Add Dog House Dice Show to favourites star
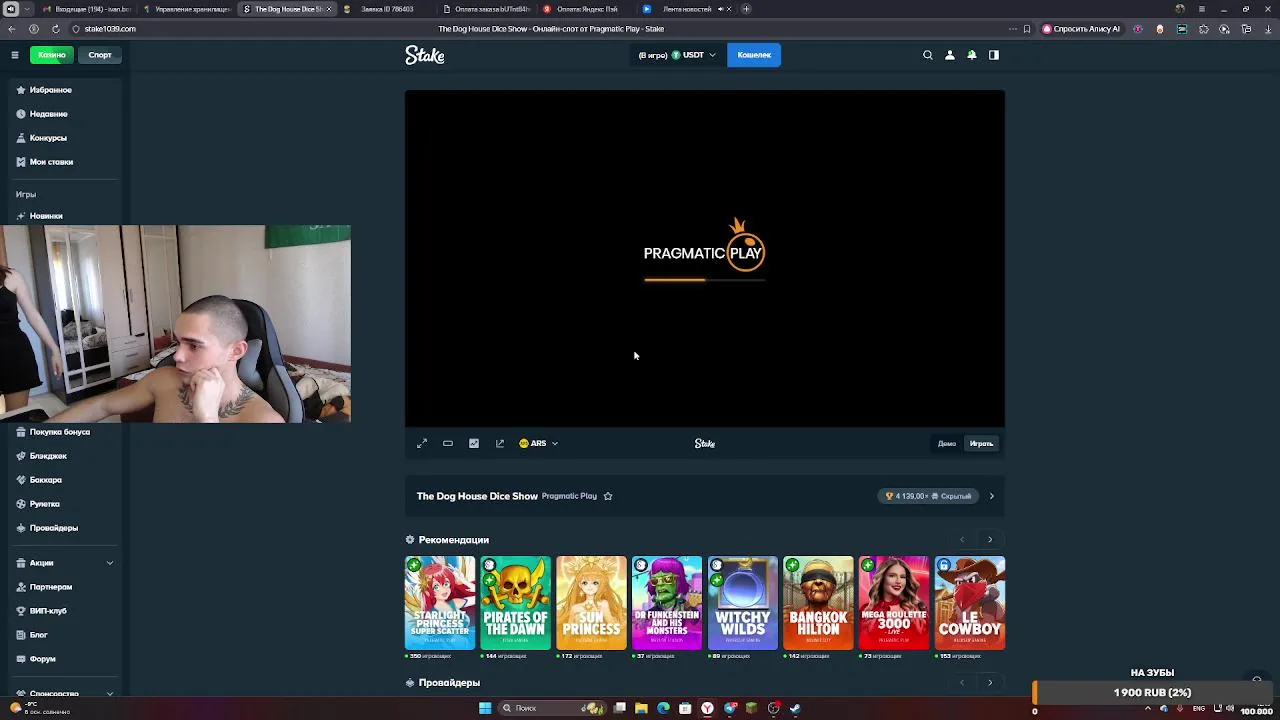The height and width of the screenshot is (720, 1280). (608, 496)
